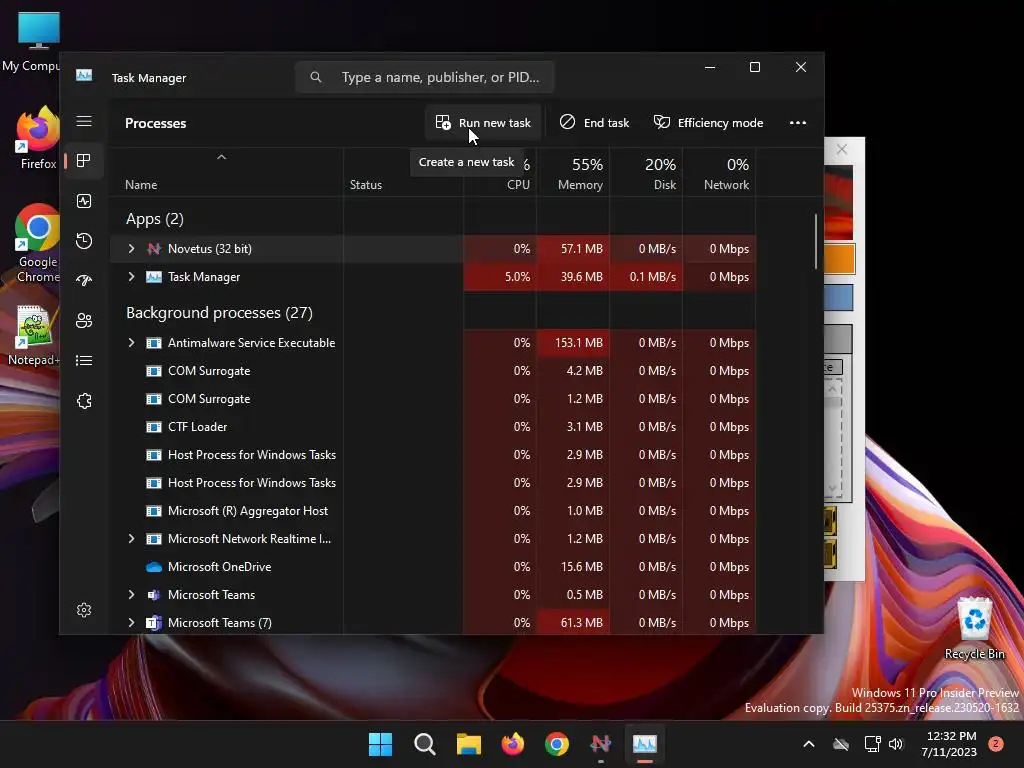Select the Processes sidebar icon
Screen dimensions: 1024x768
(84, 161)
